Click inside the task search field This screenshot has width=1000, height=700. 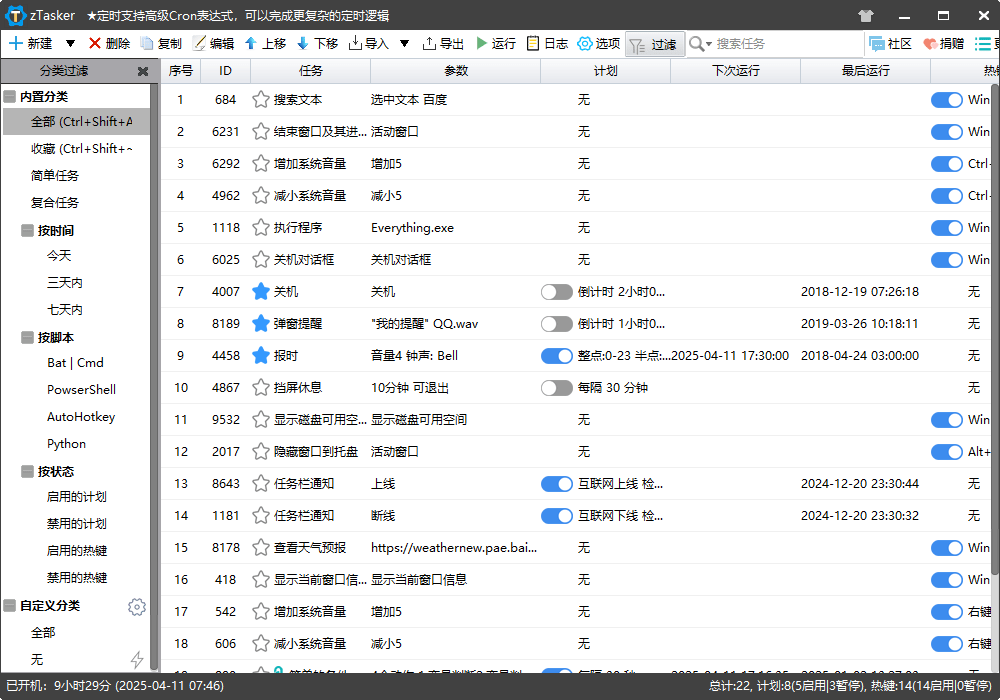coord(770,44)
